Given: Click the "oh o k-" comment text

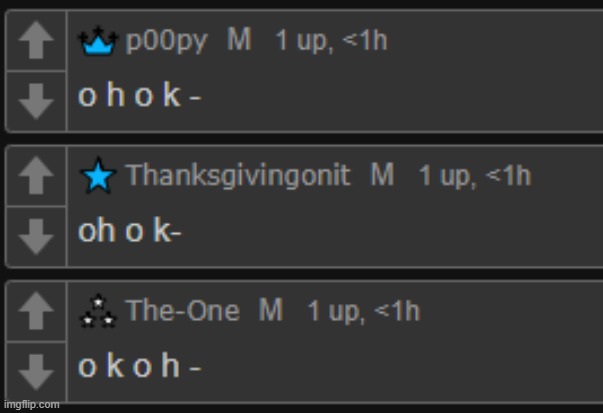Looking at the screenshot, I should pos(129,230).
